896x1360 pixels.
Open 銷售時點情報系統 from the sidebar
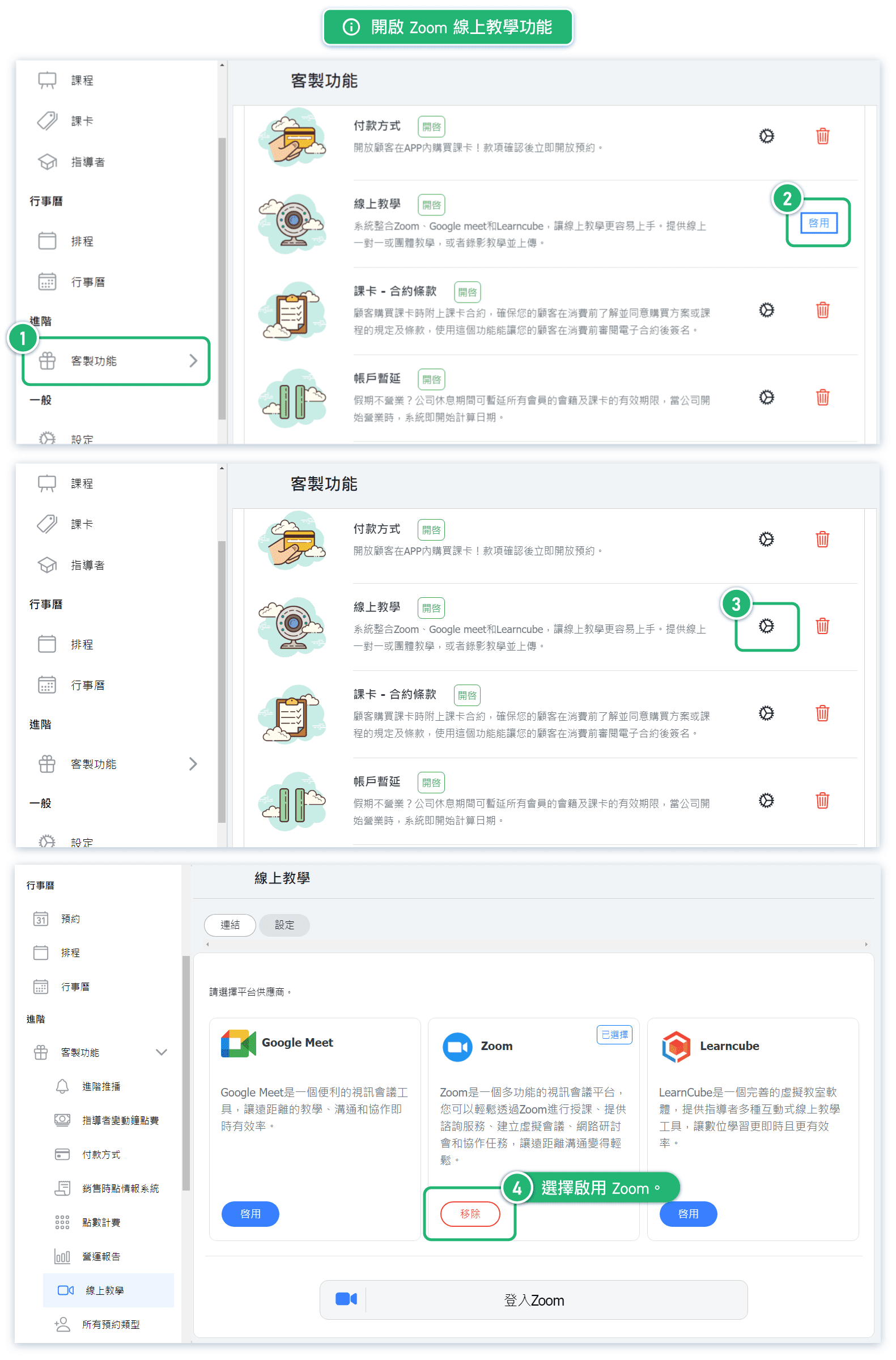tap(120, 1188)
